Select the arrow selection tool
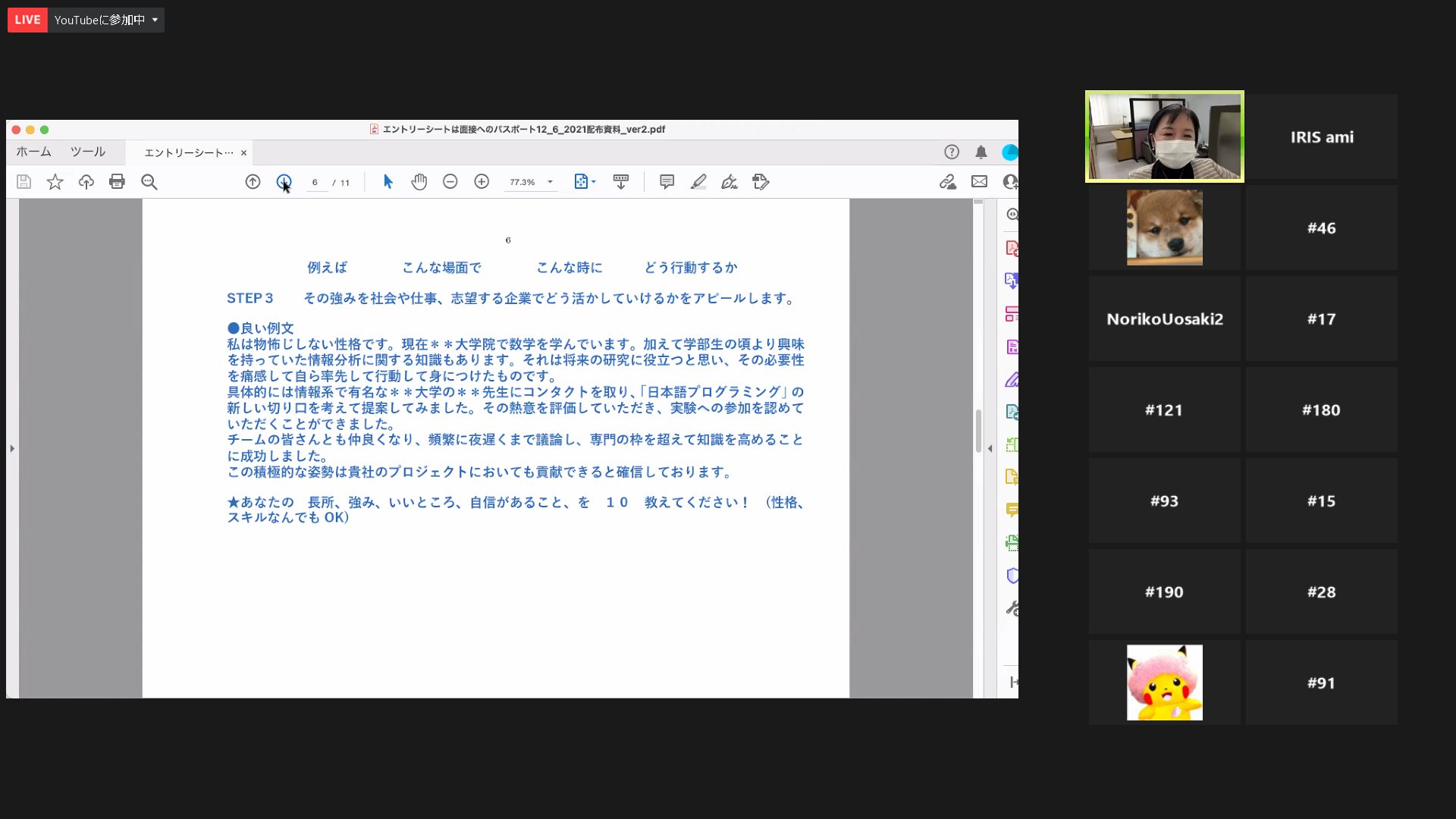 [388, 182]
